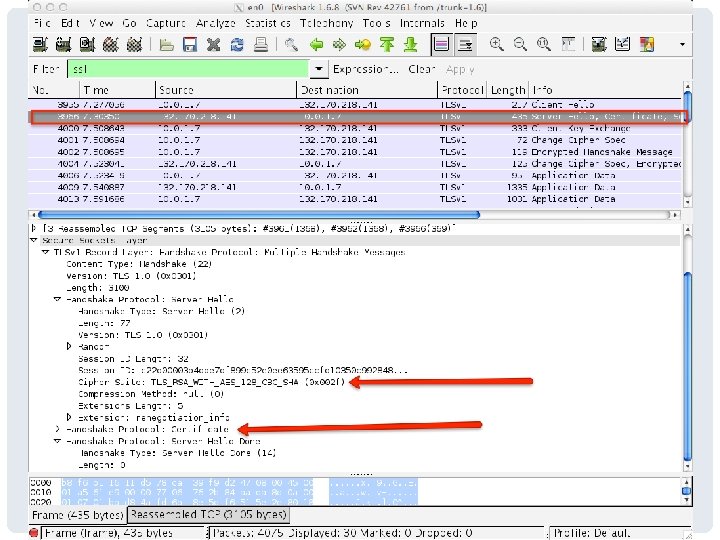Screen dimensions: 720x540
Task: Select packet 4002 Encrypted Handshake Message
Action: 355,152
